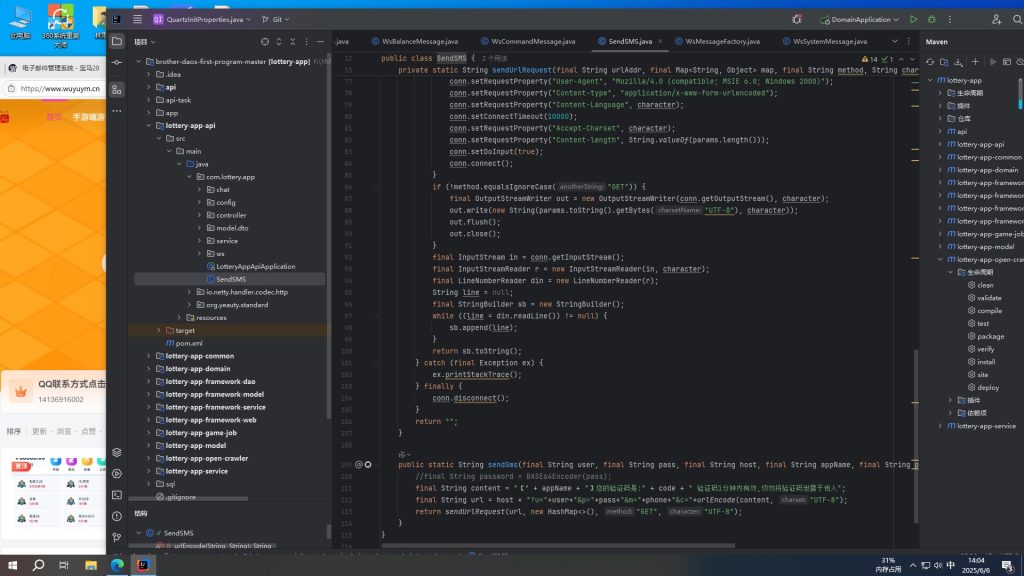This screenshot has width=1024, height=576.
Task: Open the Git branch dropdown
Action: tap(275, 20)
